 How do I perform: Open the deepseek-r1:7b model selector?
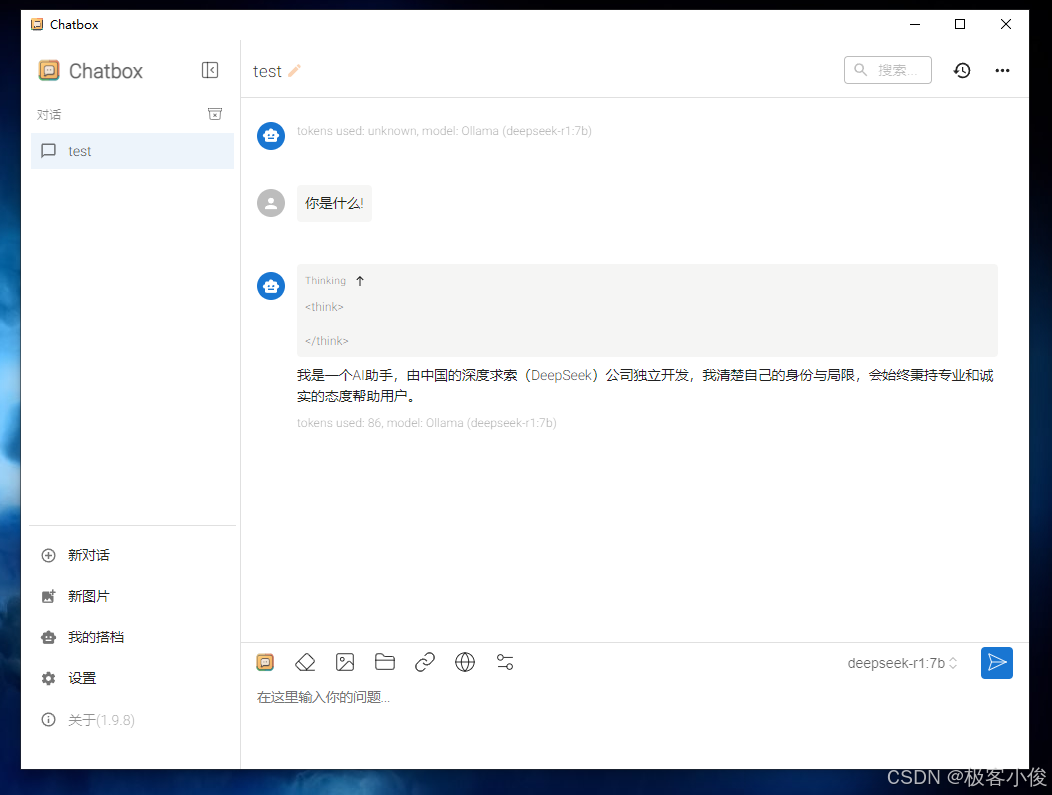tap(902, 664)
